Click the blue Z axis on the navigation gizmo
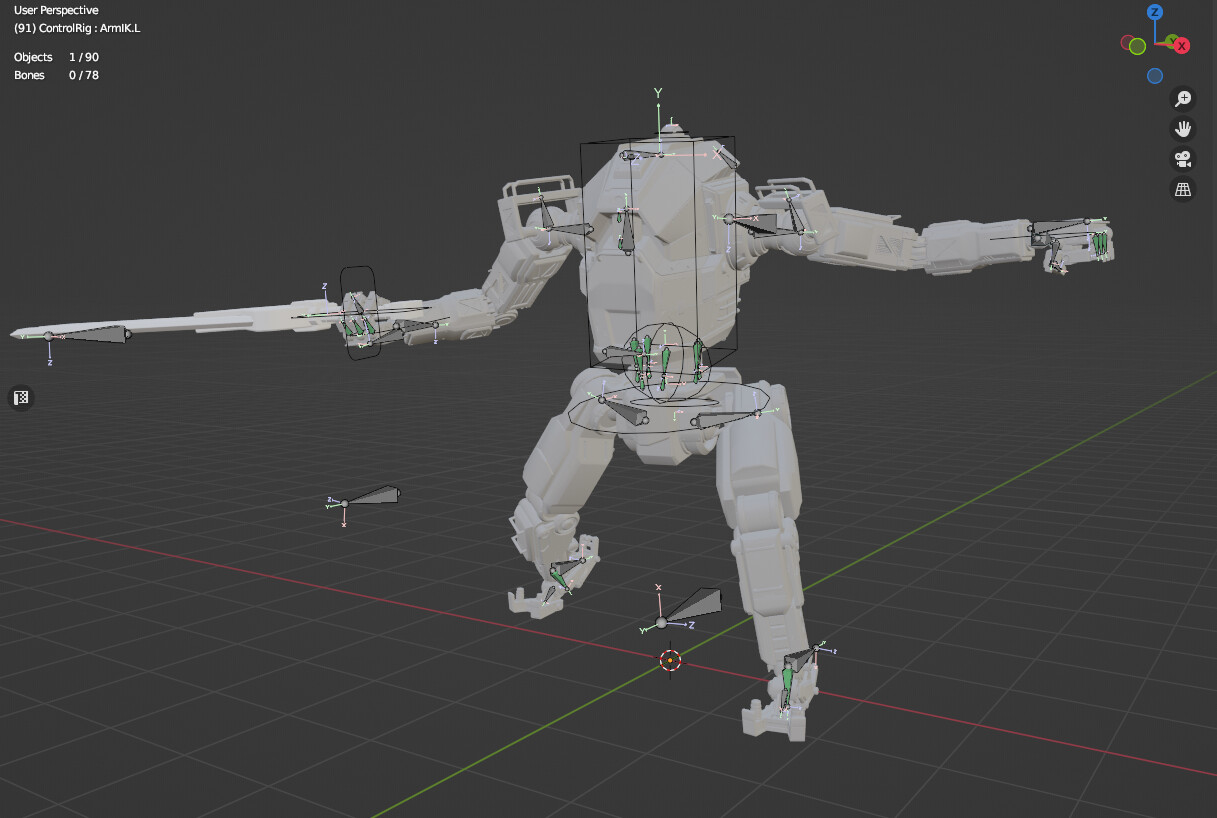Image resolution: width=1217 pixels, height=818 pixels. tap(1156, 13)
